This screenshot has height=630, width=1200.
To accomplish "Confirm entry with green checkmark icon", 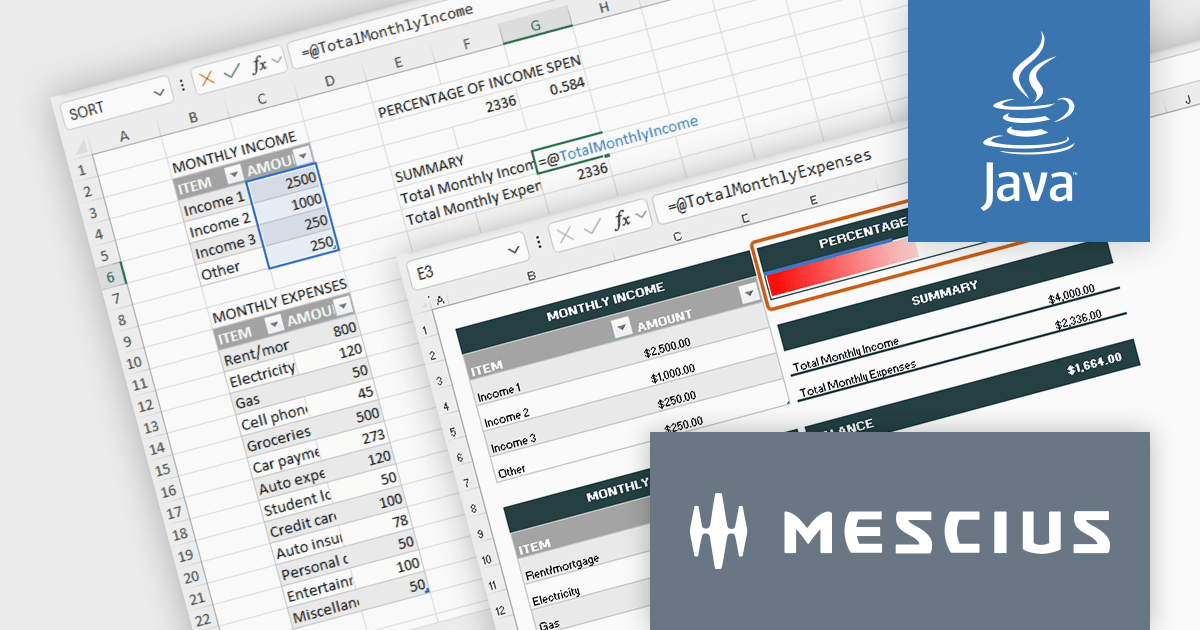I will pyautogui.click(x=231, y=70).
